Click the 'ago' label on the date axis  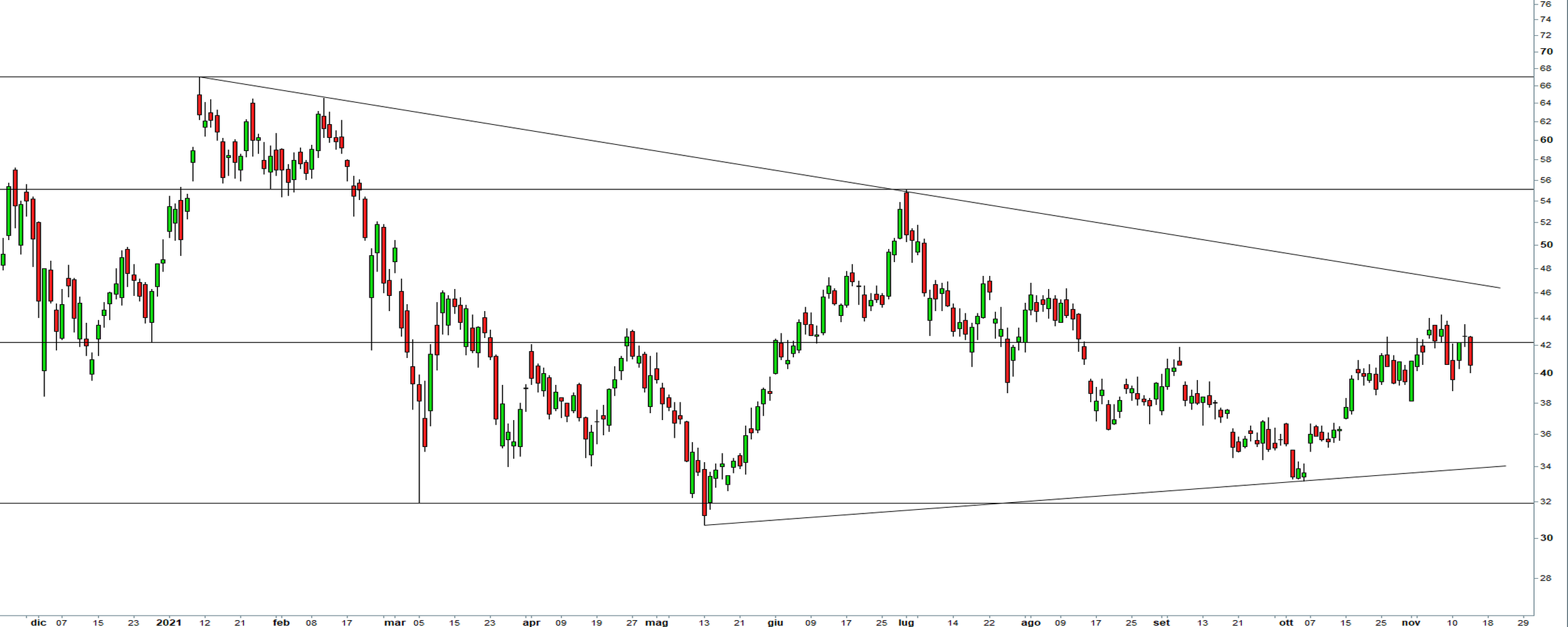click(x=1030, y=623)
